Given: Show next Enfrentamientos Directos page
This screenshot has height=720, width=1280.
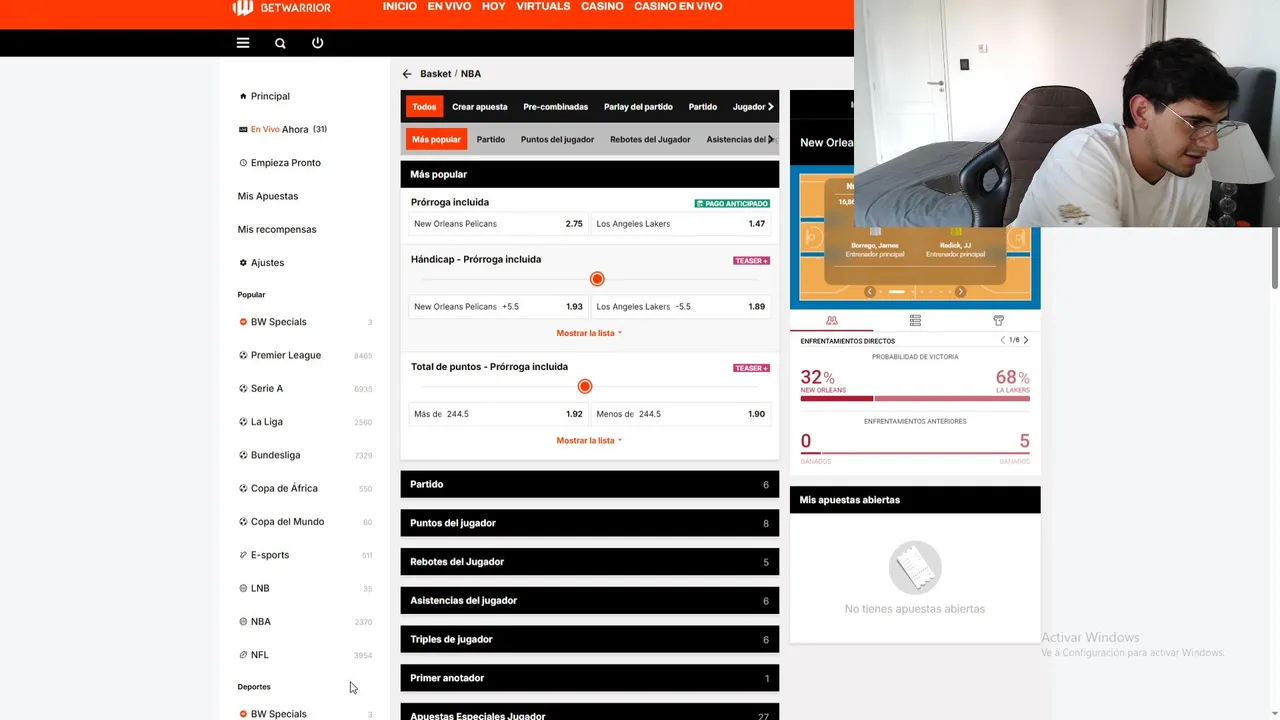Looking at the screenshot, I should (x=1026, y=341).
